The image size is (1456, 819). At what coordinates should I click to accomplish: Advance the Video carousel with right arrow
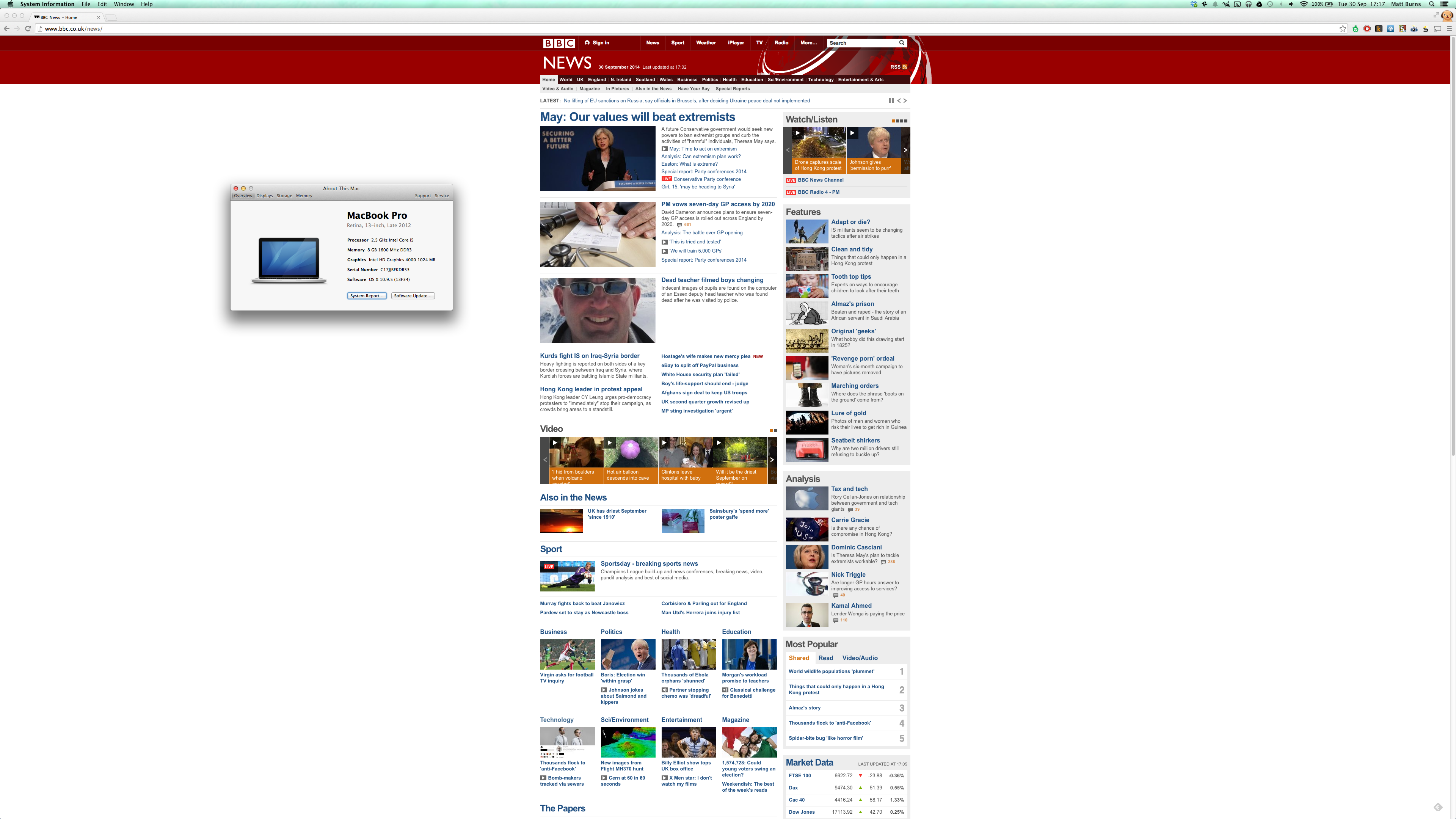(772, 460)
